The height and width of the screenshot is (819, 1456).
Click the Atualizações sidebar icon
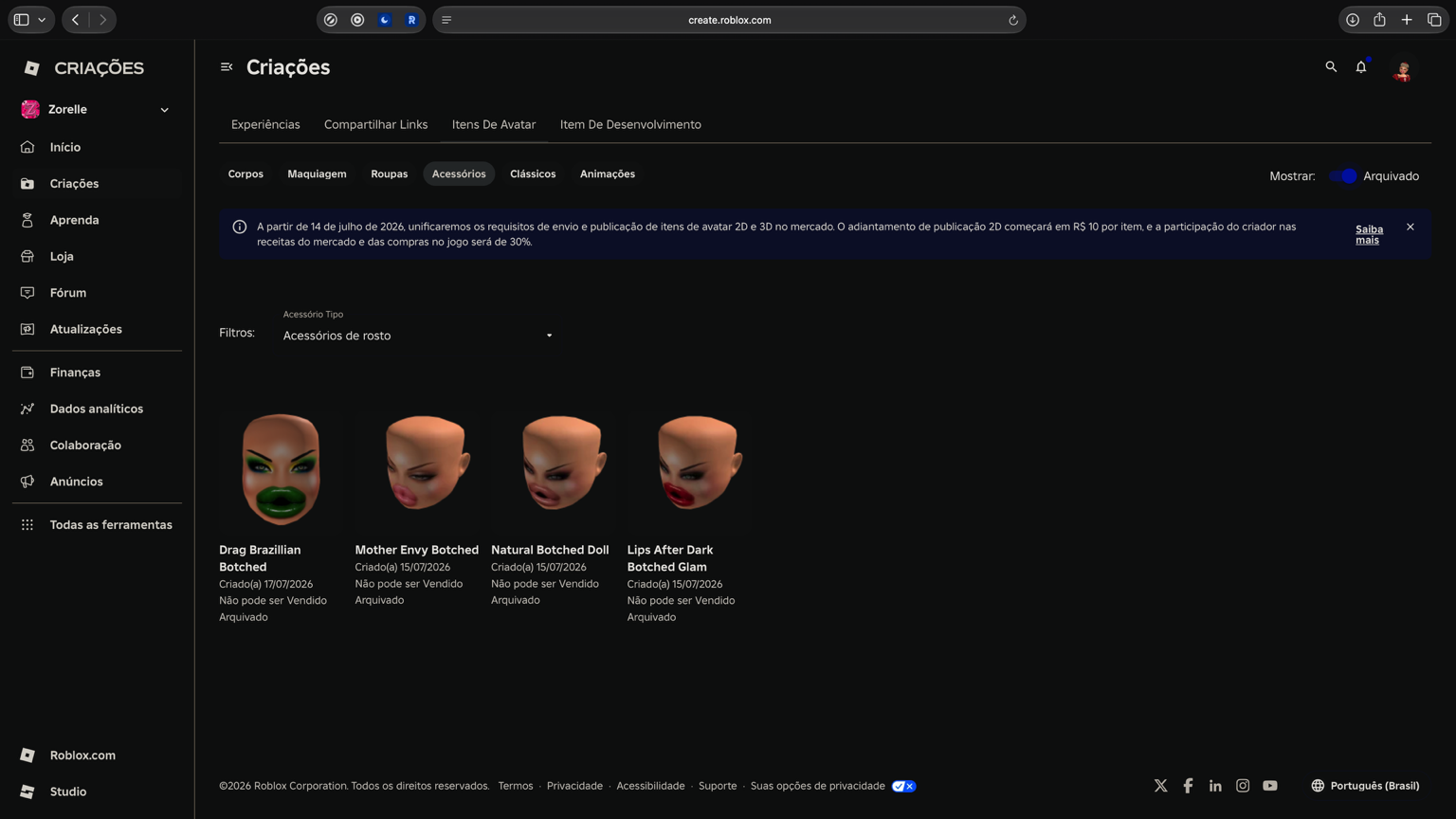coord(27,329)
